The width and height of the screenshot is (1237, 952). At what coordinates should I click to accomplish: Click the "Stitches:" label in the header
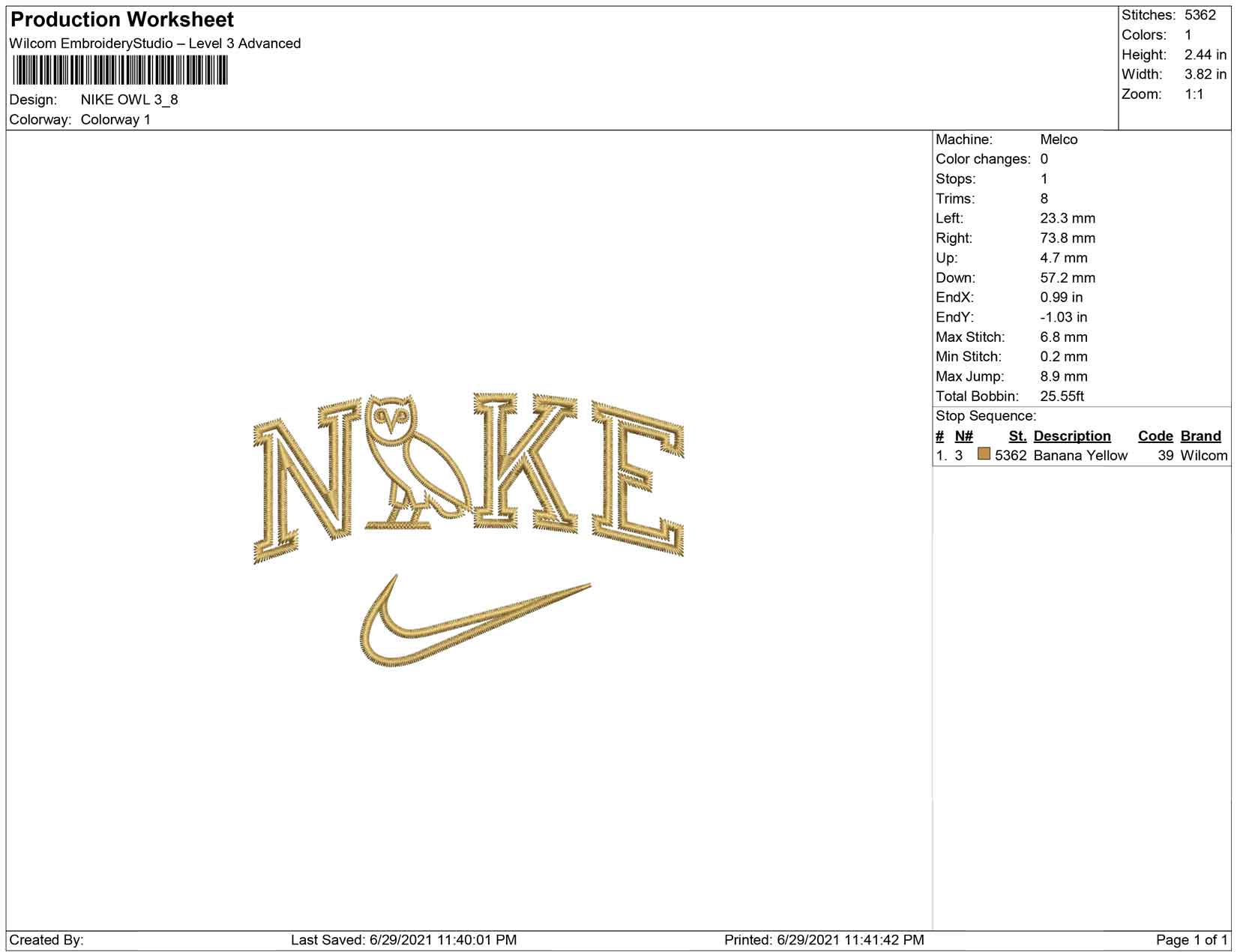click(1148, 15)
